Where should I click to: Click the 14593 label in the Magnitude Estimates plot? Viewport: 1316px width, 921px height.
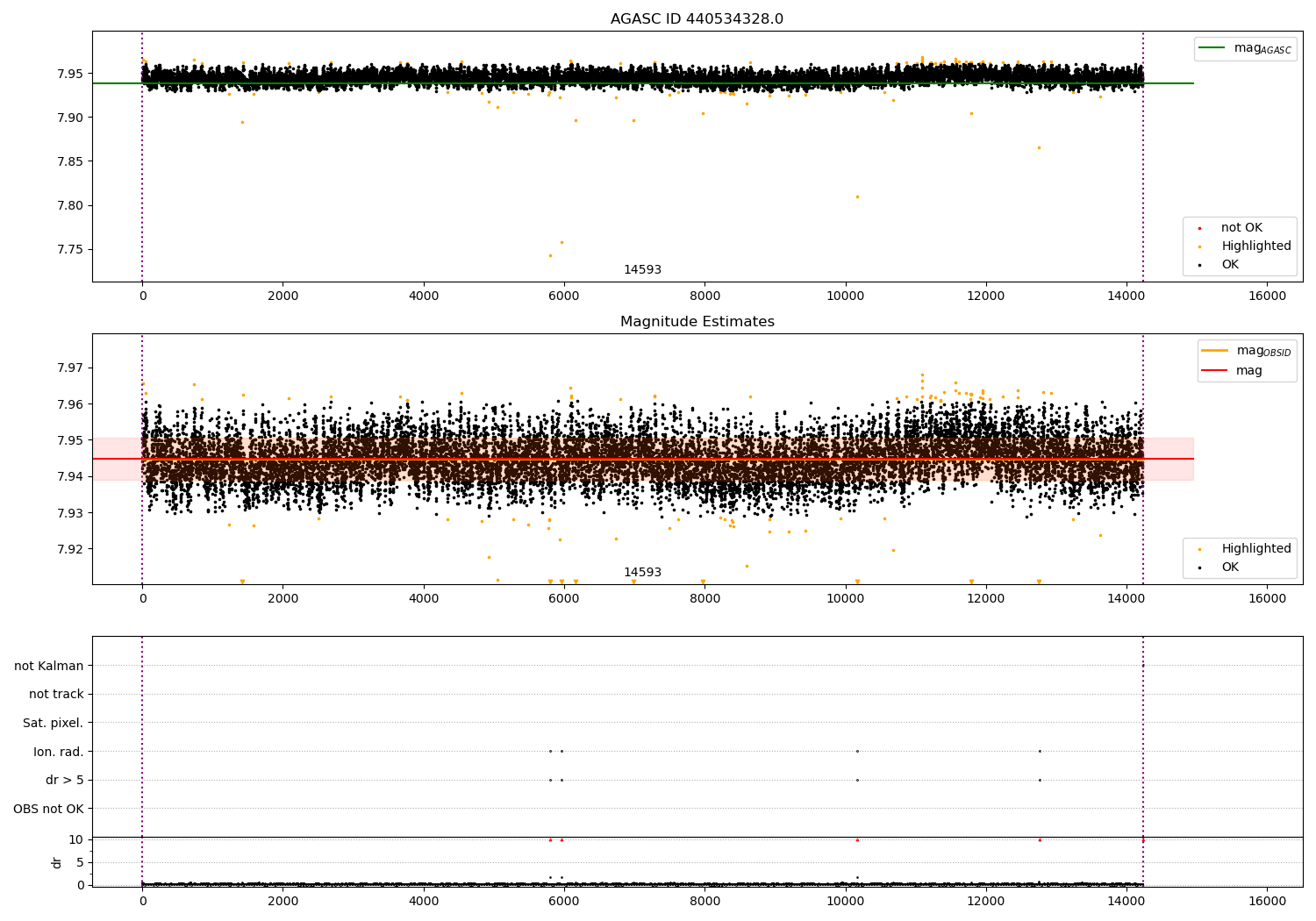coord(642,573)
